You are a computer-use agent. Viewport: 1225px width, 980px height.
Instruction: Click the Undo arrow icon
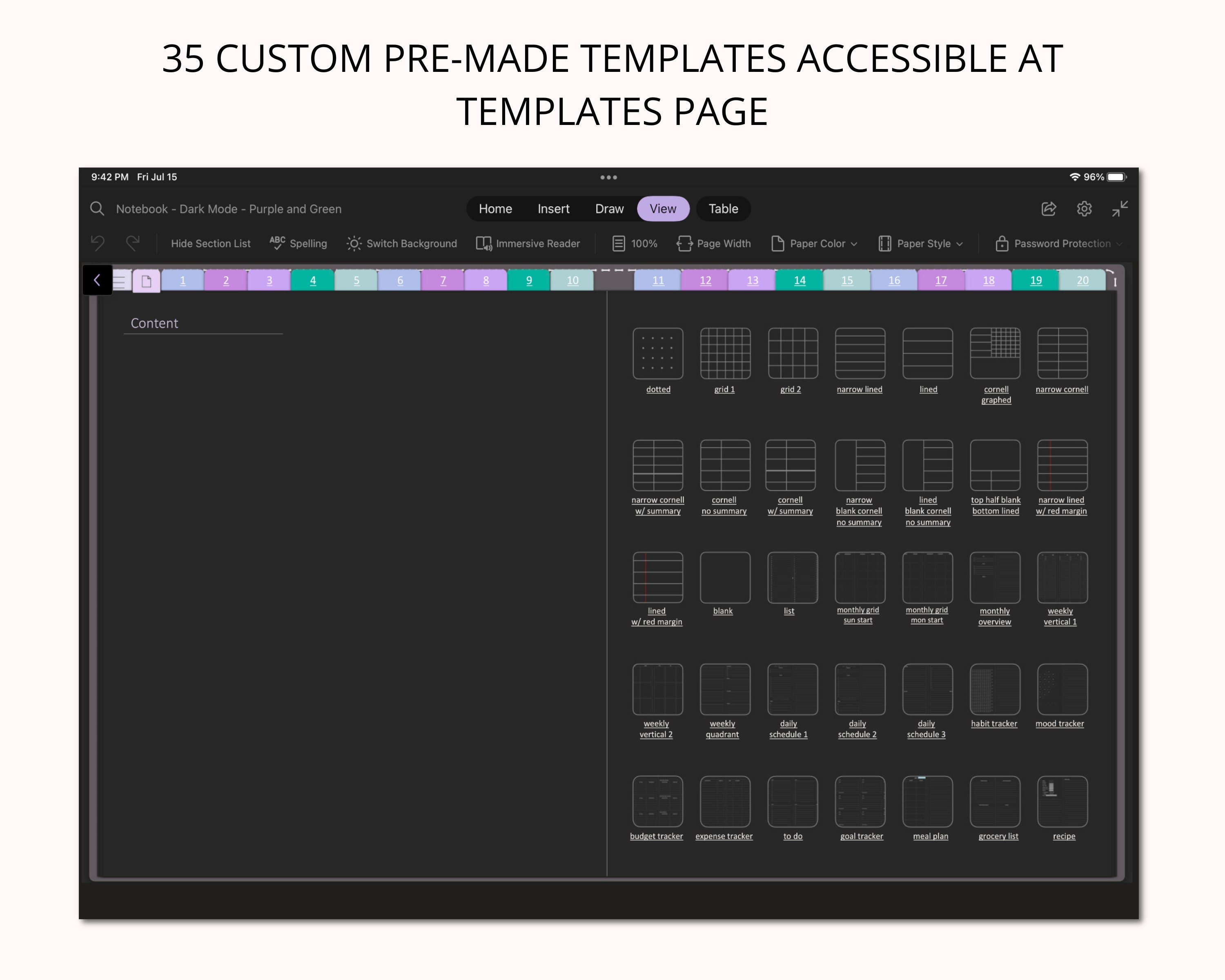pyautogui.click(x=98, y=243)
